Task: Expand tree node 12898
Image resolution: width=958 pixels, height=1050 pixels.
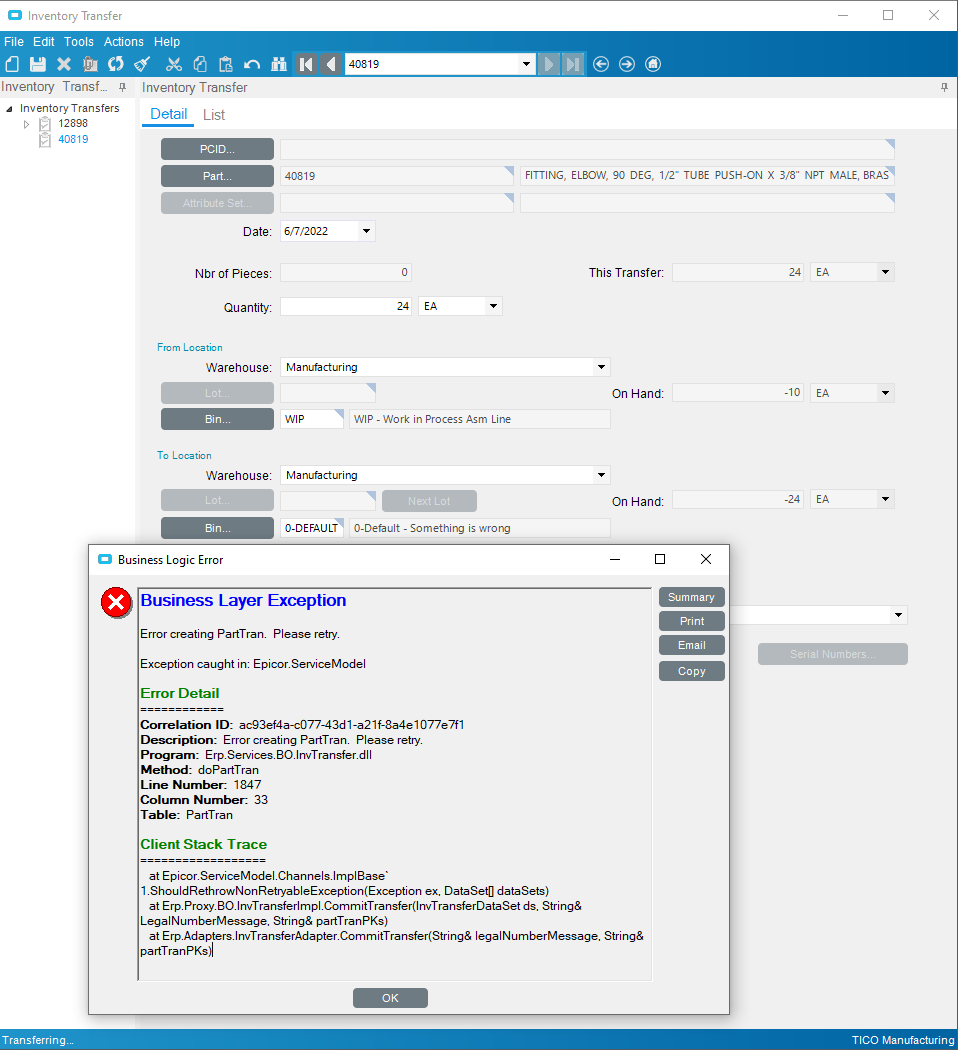Action: (26, 124)
